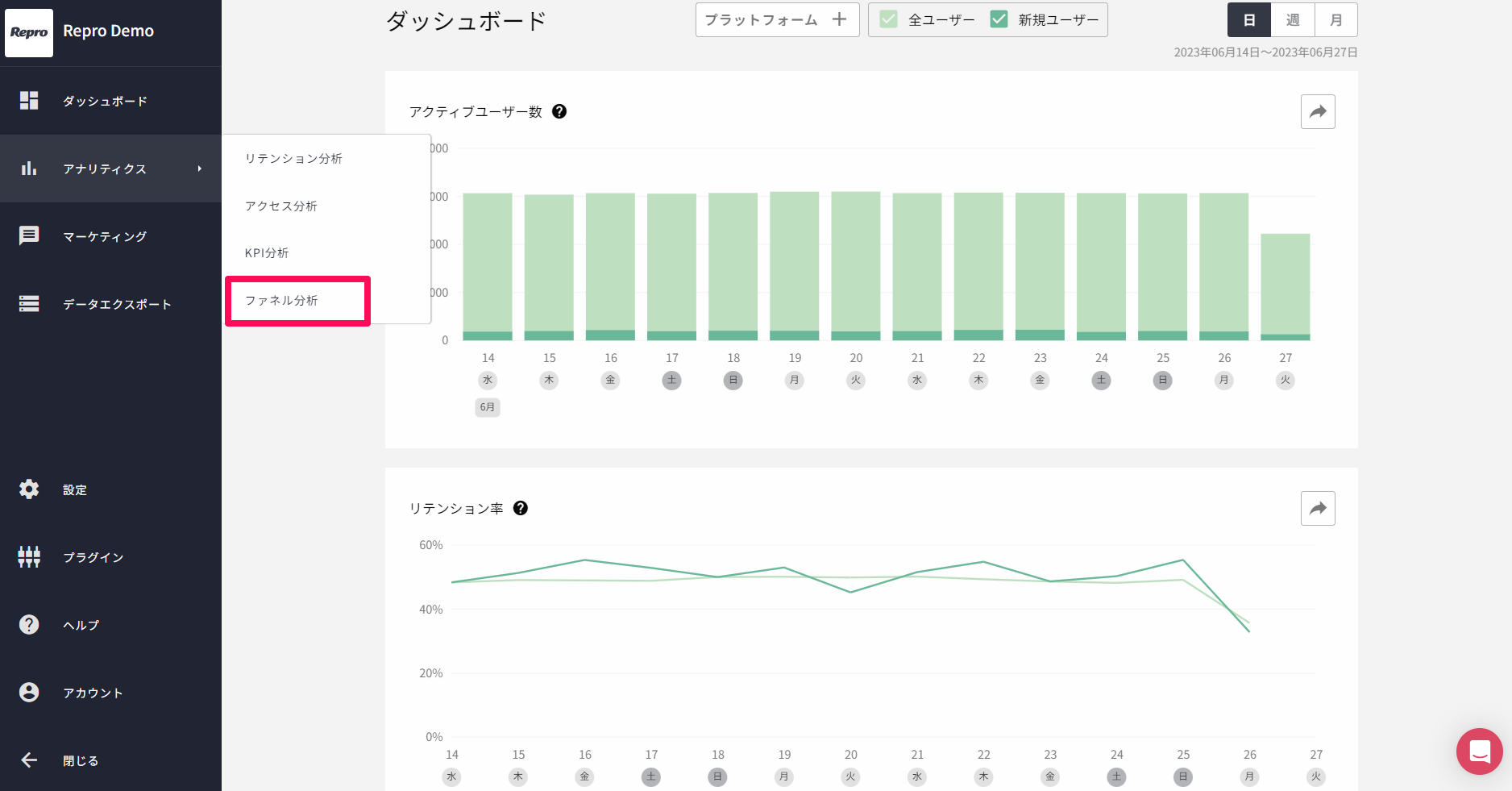
Task: Open KPI分析 from the submenu
Action: tap(267, 252)
